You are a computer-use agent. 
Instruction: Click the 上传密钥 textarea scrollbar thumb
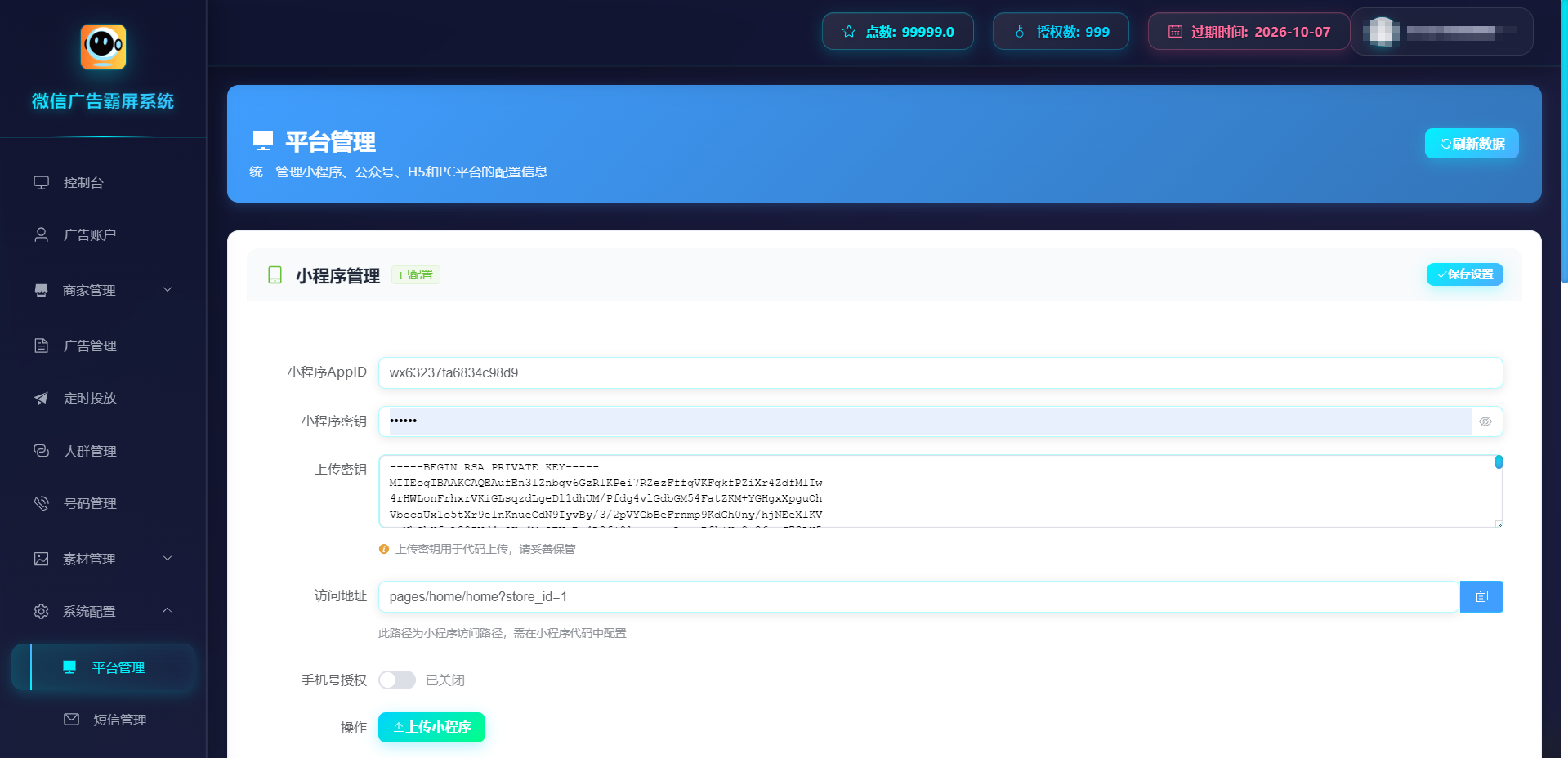tap(1498, 463)
